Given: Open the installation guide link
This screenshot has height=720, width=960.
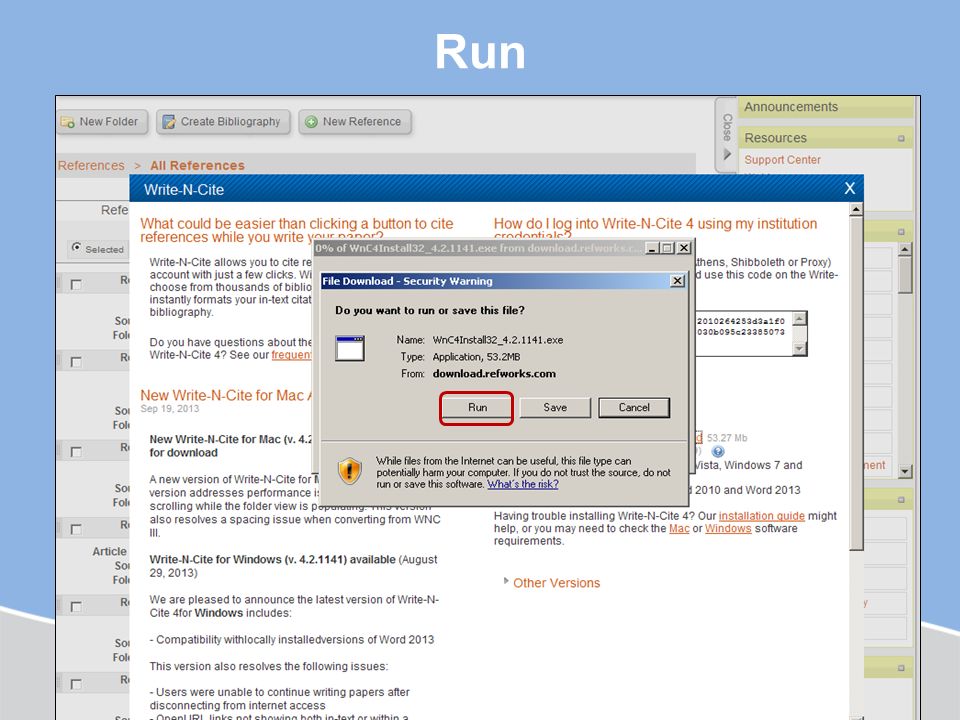Looking at the screenshot, I should [762, 516].
